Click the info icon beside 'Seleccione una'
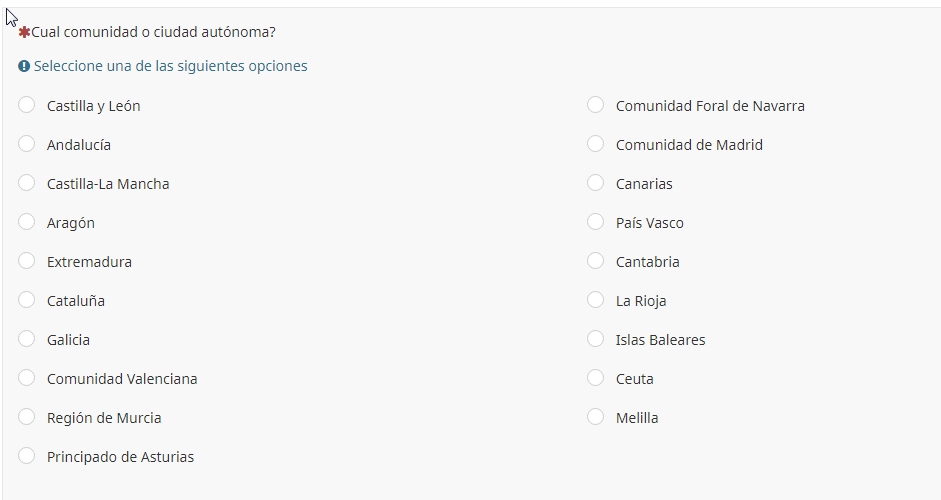941x500 pixels. click(x=24, y=66)
